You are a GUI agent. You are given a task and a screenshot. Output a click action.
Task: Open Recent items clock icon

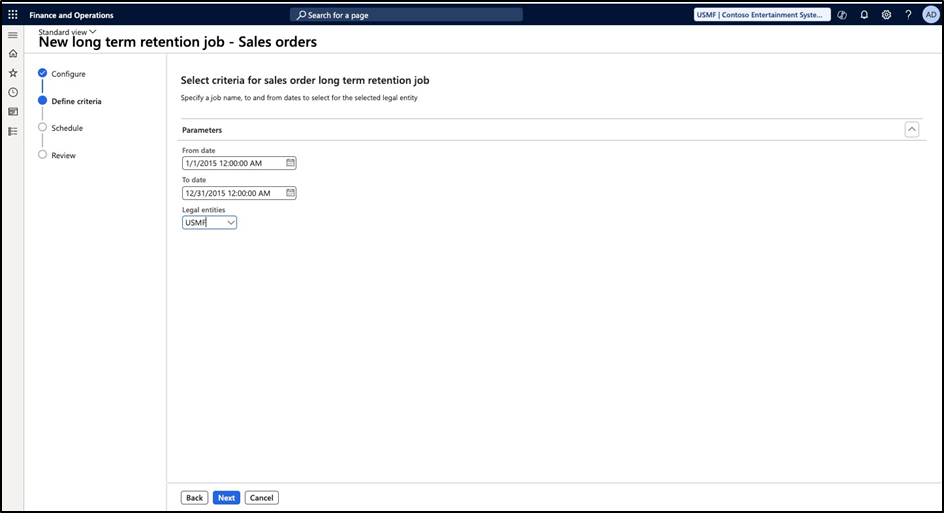coord(13,92)
